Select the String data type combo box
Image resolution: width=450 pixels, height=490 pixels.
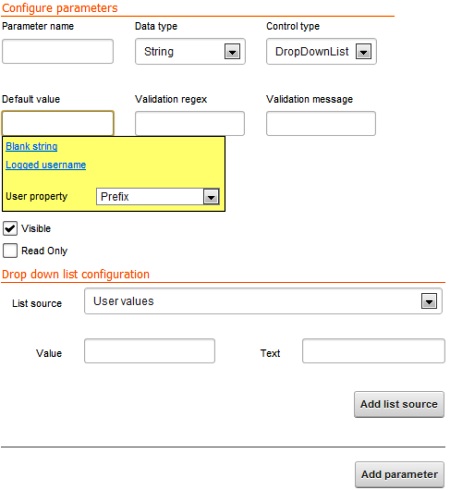click(190, 52)
